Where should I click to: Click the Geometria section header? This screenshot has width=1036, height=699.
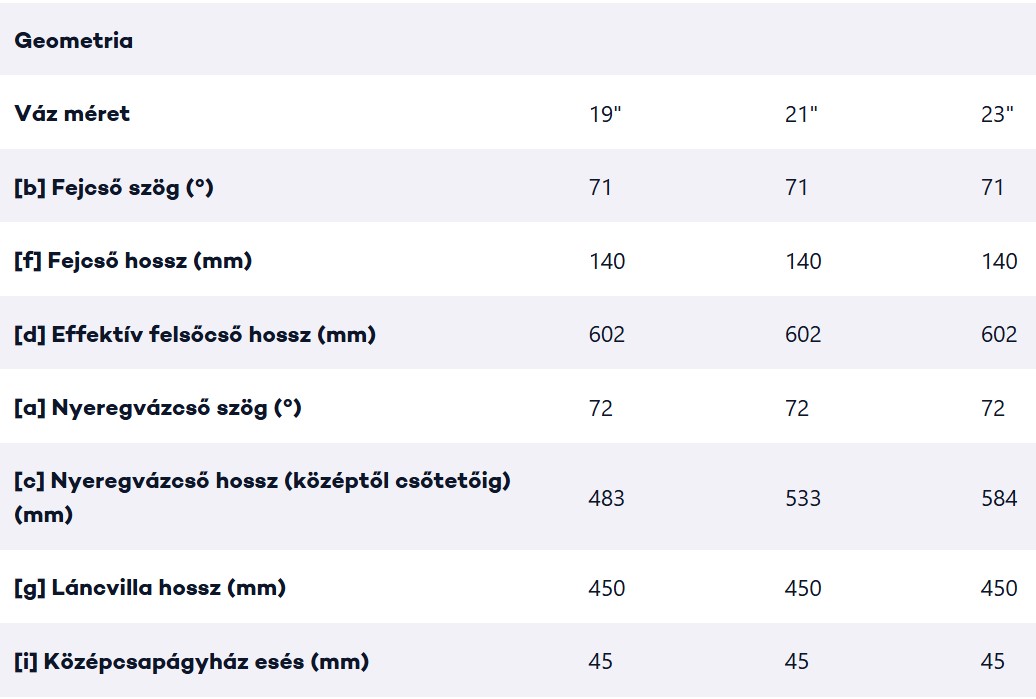point(73,40)
